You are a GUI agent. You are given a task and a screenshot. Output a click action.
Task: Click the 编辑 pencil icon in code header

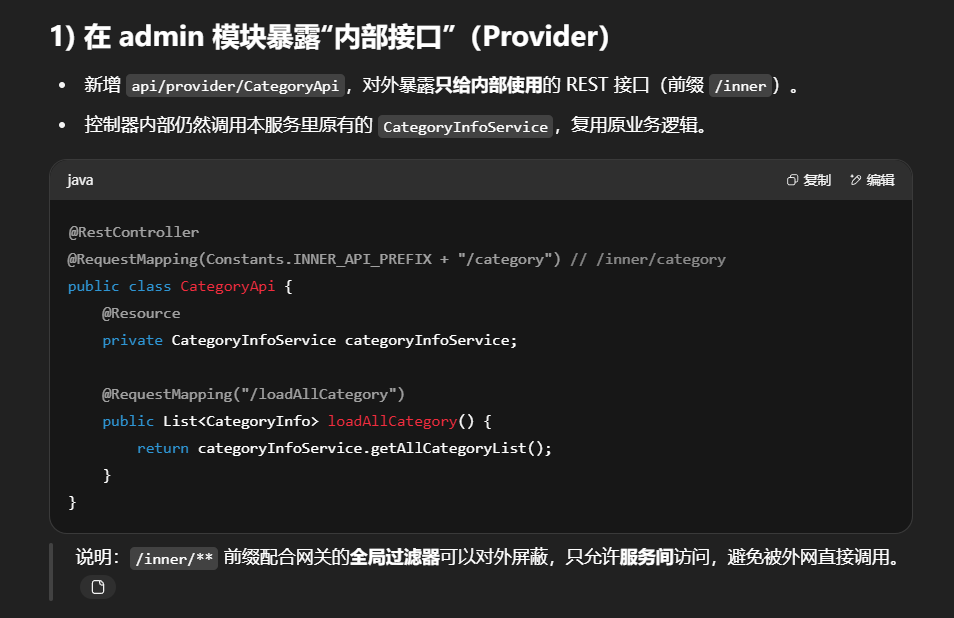pos(855,180)
